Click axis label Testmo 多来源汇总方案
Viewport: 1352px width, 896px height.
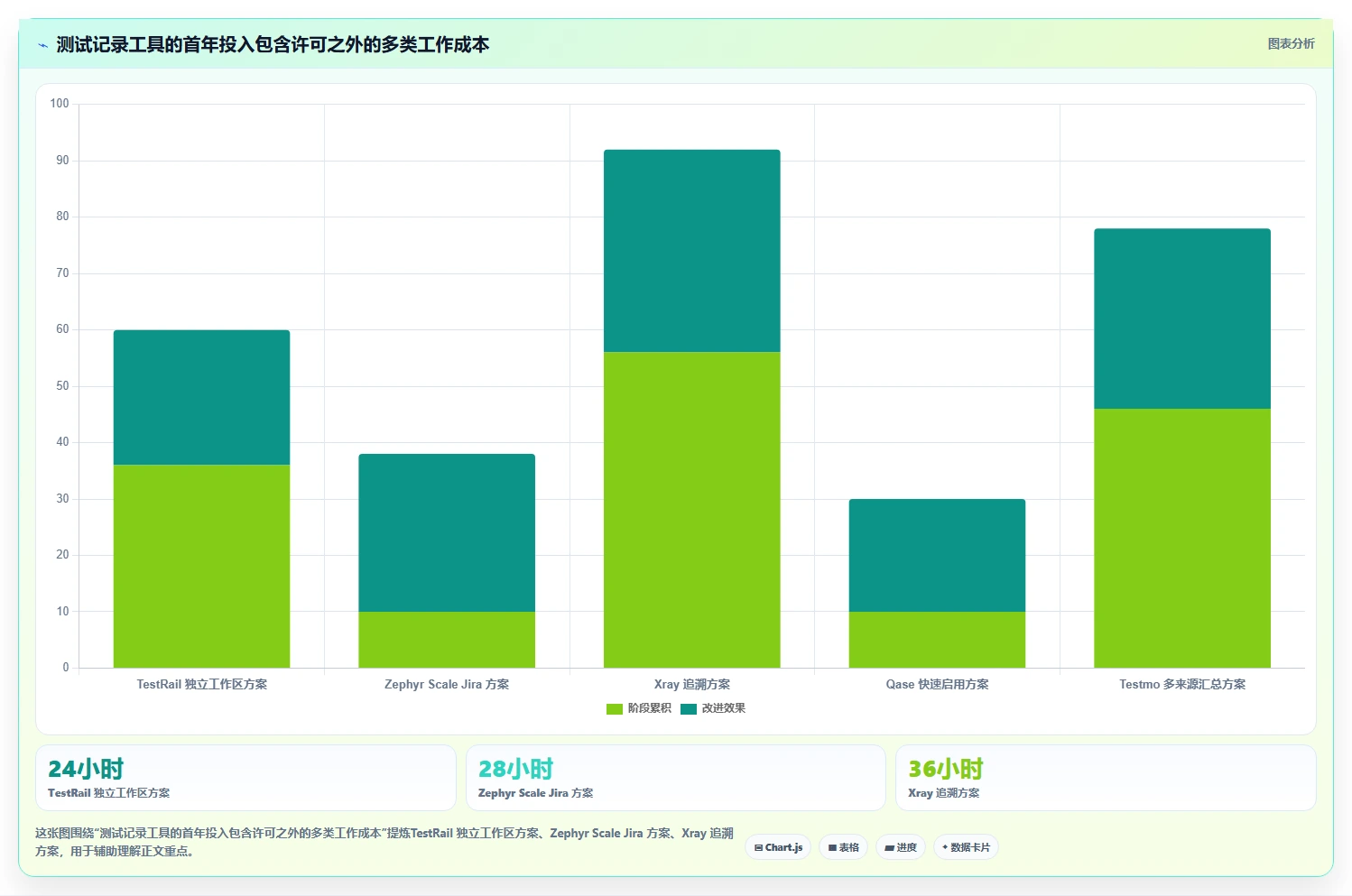point(1182,684)
